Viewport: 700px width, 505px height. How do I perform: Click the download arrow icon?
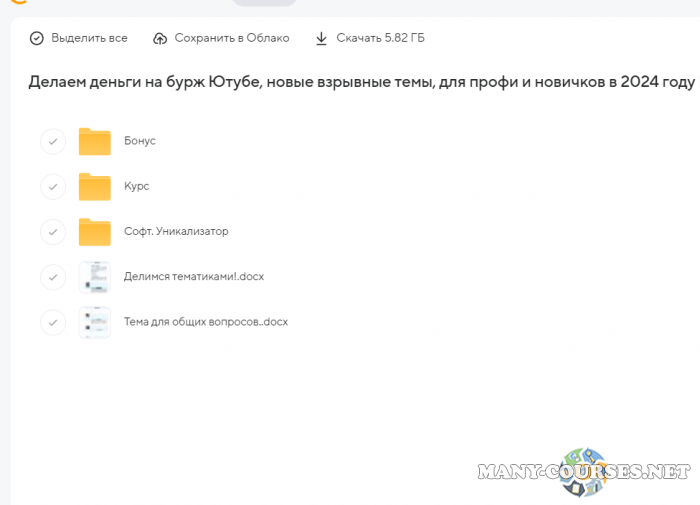pos(321,38)
